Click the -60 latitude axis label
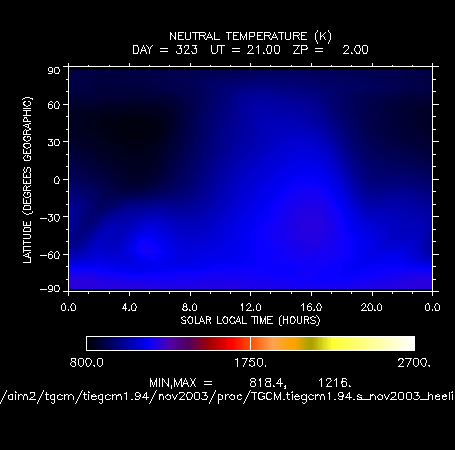Image resolution: width=455 pixels, height=450 pixels. click(50, 255)
